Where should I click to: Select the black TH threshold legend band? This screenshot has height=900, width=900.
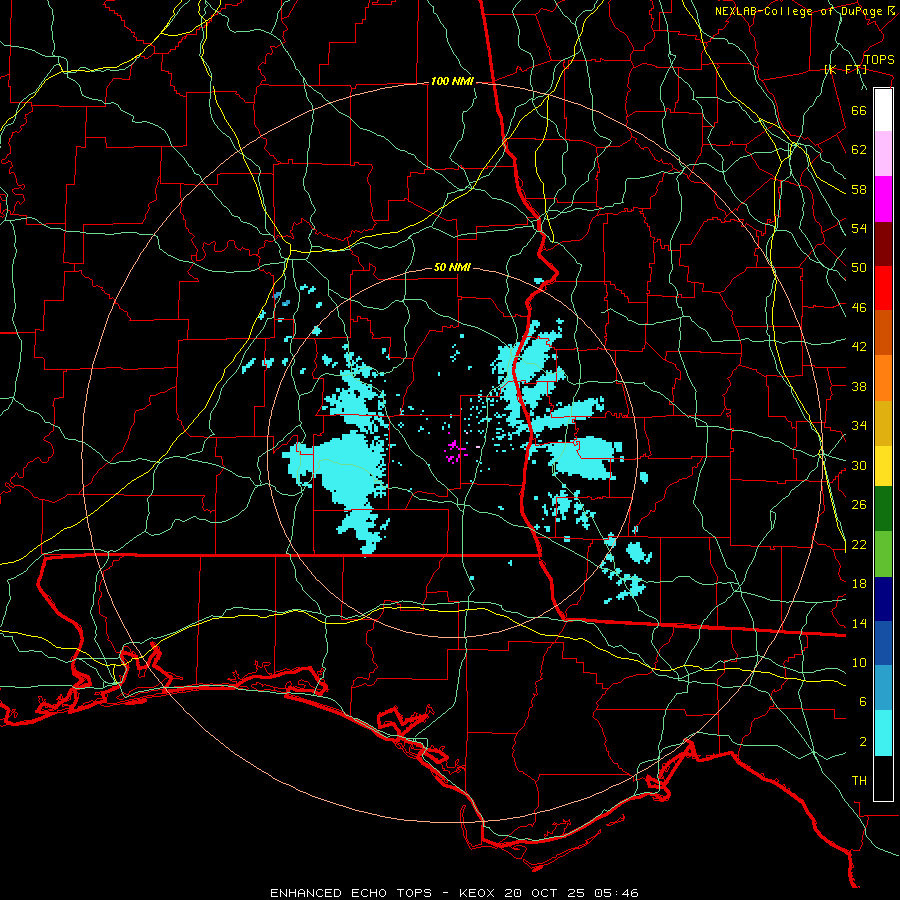[883, 778]
